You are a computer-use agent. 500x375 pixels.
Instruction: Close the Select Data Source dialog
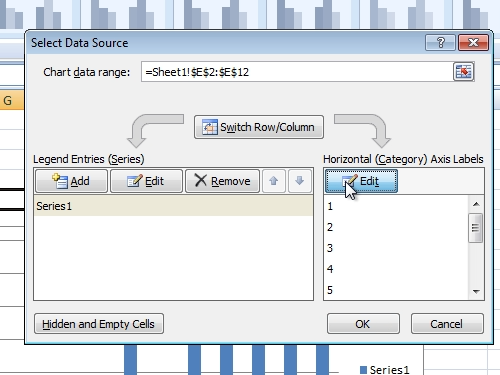[x=473, y=43]
